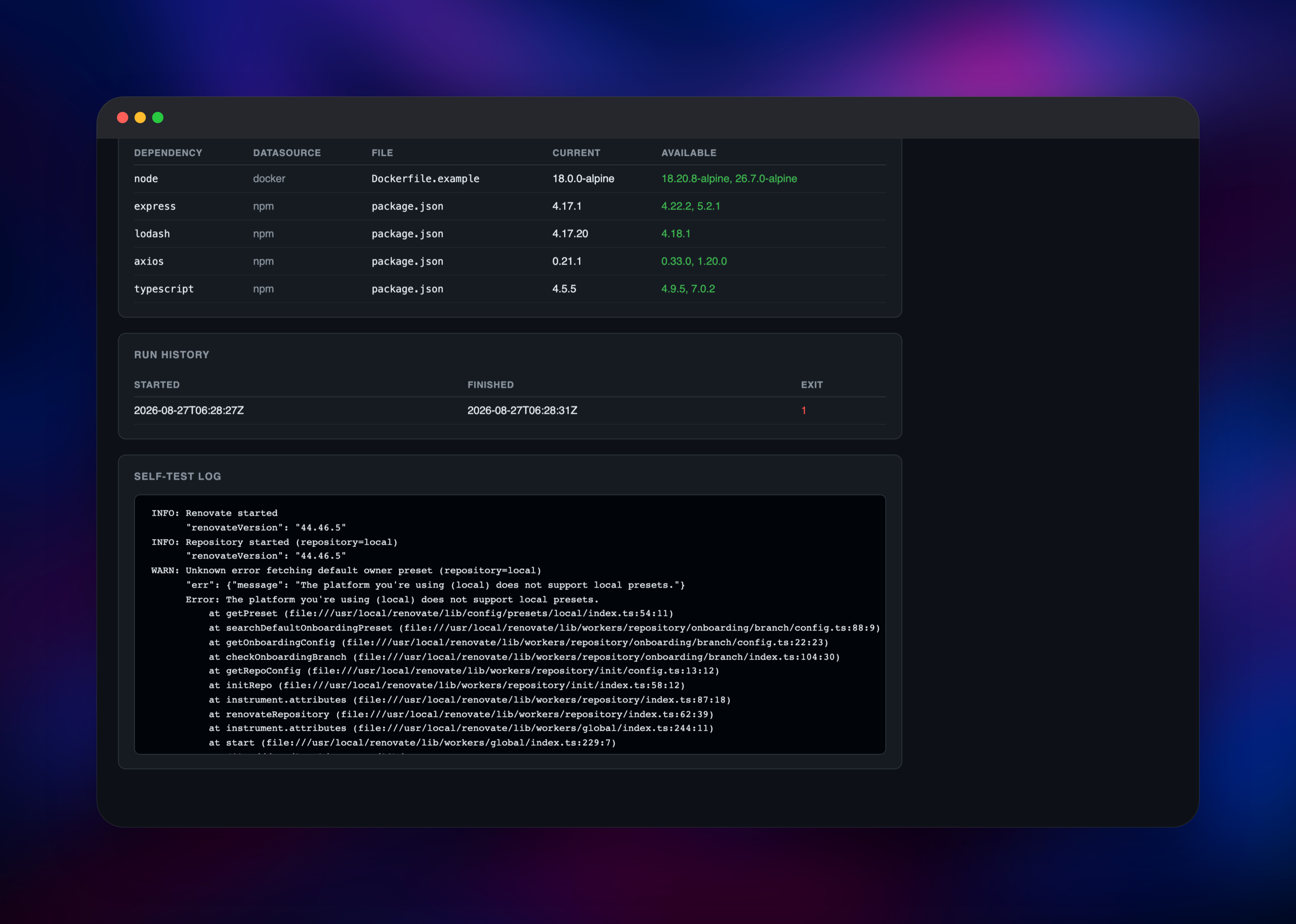Click current version 4.17.1
This screenshot has height=924, width=1296.
[x=567, y=207]
